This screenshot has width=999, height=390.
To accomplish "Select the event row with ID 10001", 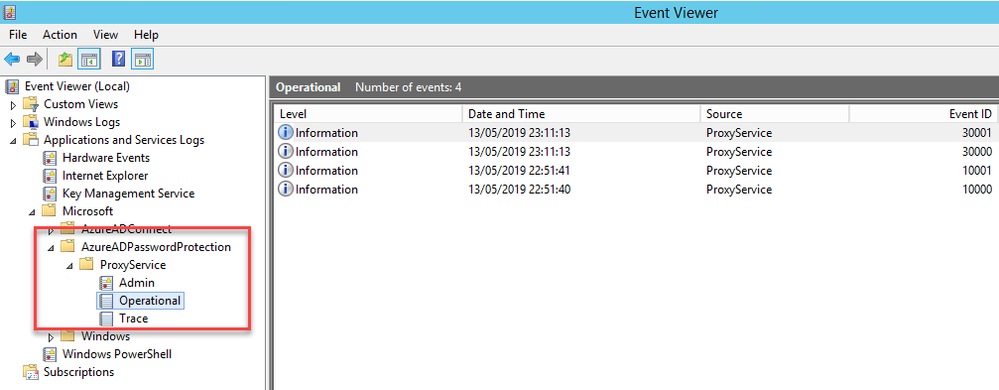I will coord(636,171).
